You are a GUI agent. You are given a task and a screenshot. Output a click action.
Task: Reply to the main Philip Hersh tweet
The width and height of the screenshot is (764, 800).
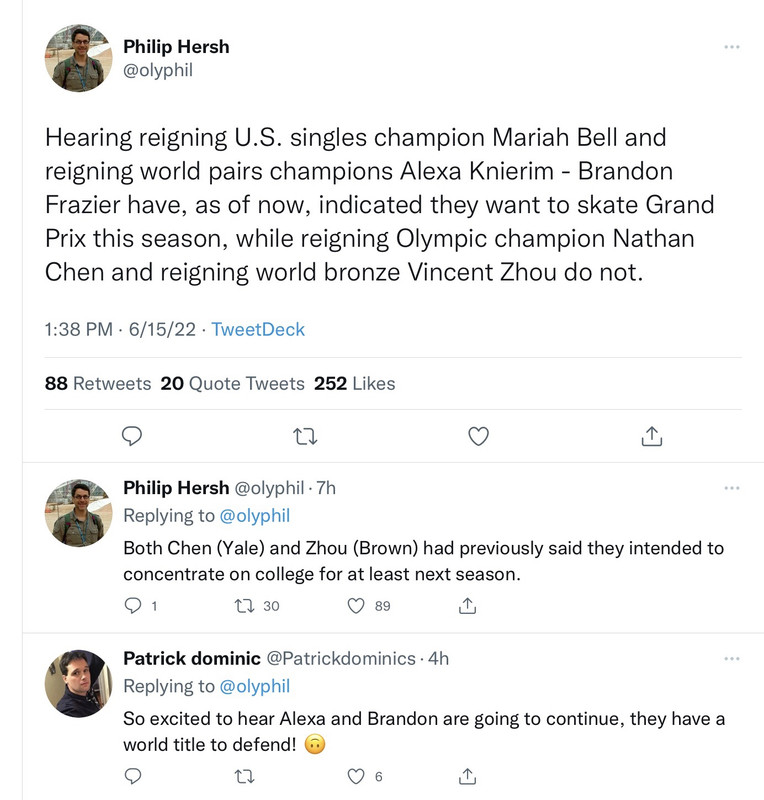pos(132,436)
